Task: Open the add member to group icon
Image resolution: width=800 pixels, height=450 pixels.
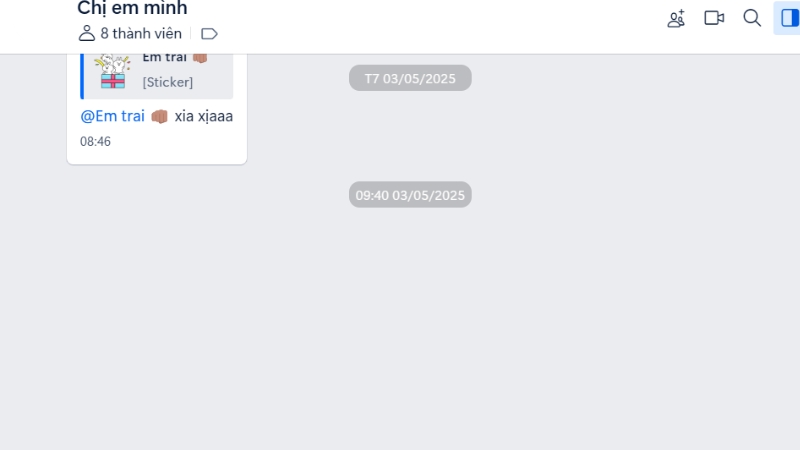Action: click(676, 18)
